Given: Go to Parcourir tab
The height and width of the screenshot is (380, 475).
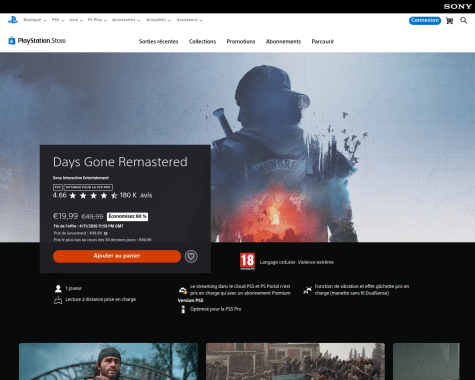Looking at the screenshot, I should click(x=323, y=42).
